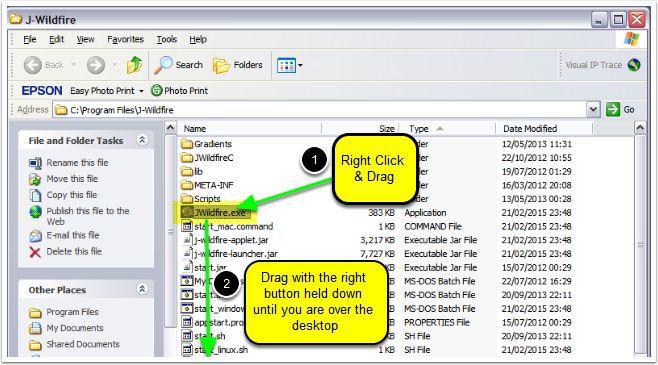Viewport: 658px width, 365px height.
Task: Toggle the Folders pane
Action: click(x=238, y=65)
